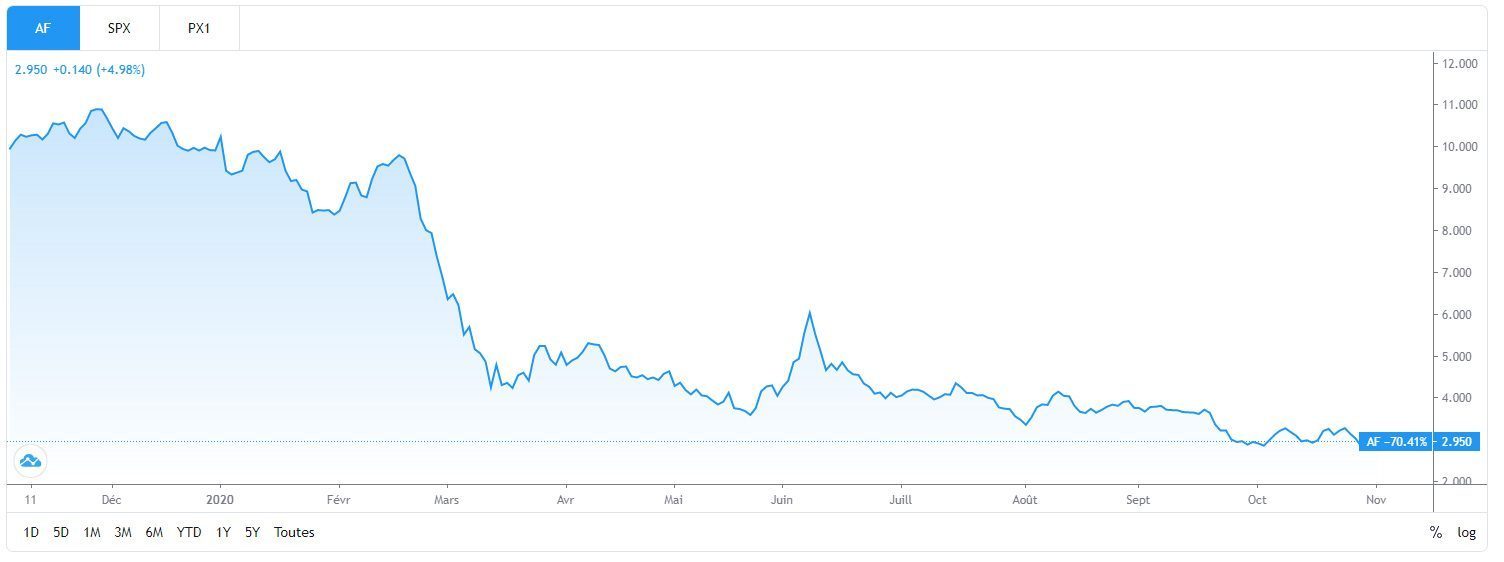Click the June price peak on chart

[x=809, y=313]
